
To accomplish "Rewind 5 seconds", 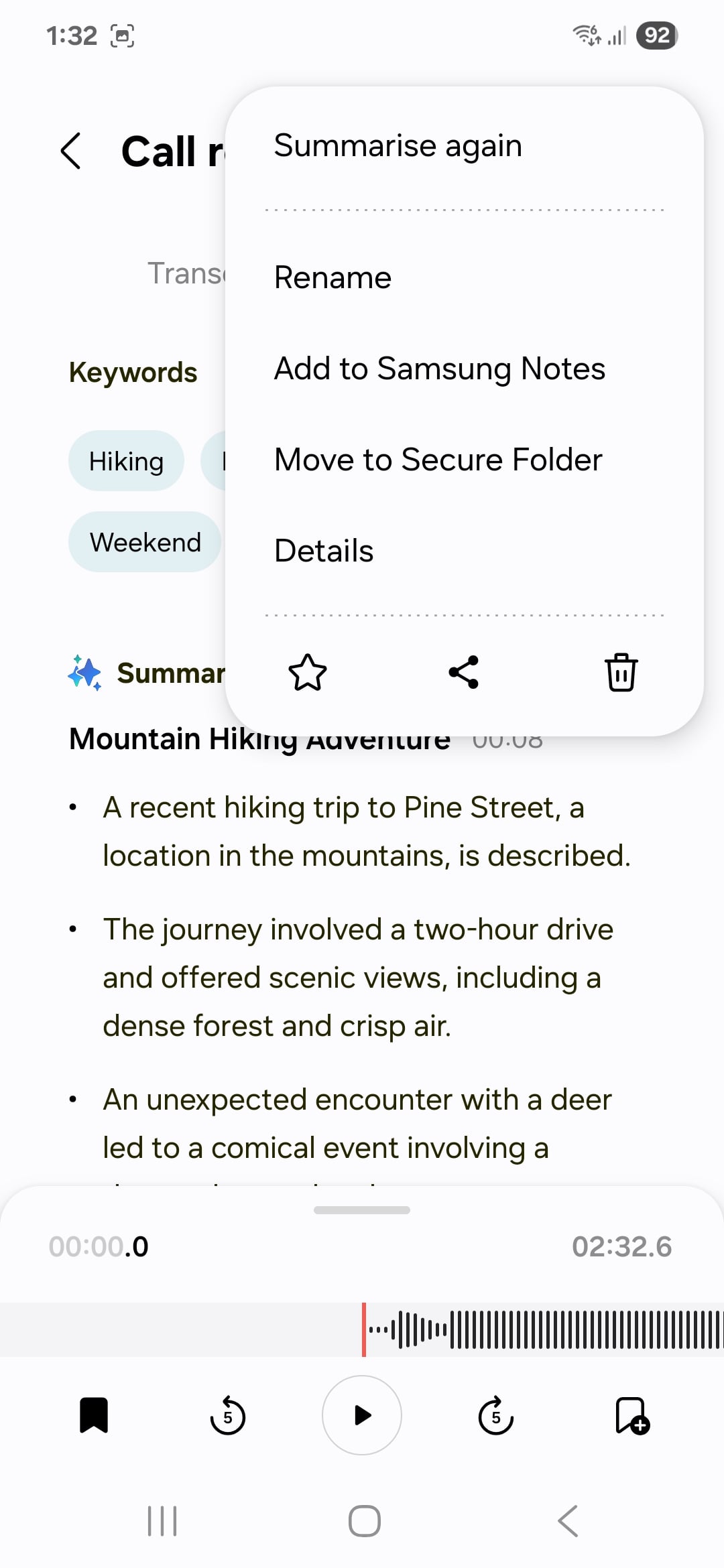I will [x=228, y=1415].
